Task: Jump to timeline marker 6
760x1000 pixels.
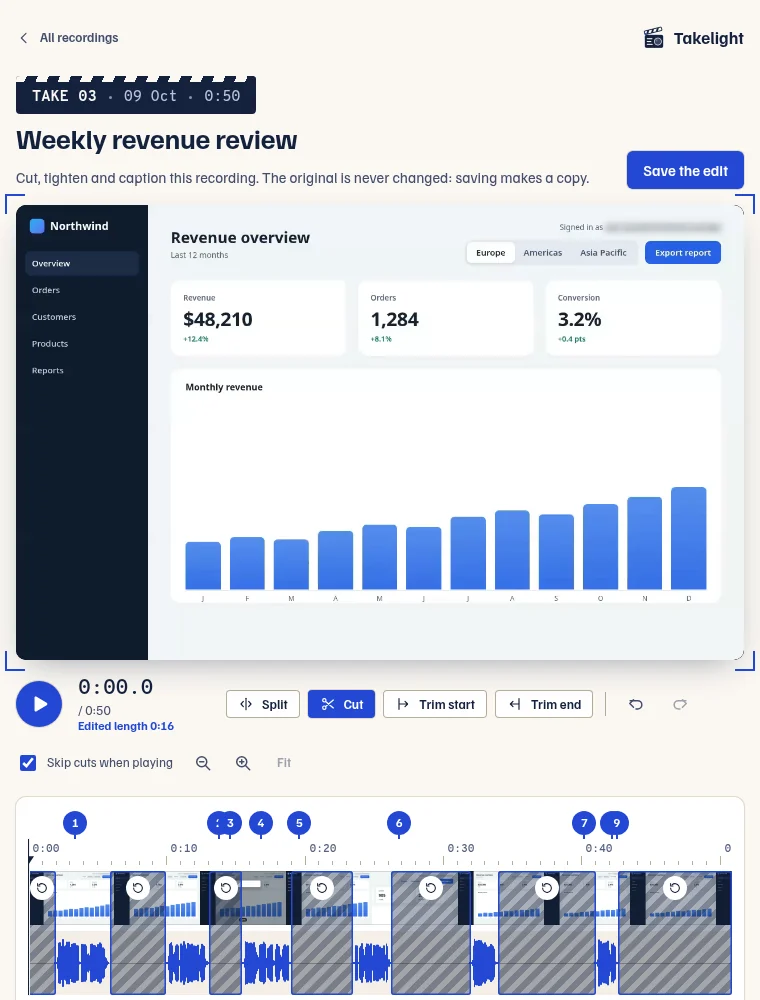Action: pos(399,823)
